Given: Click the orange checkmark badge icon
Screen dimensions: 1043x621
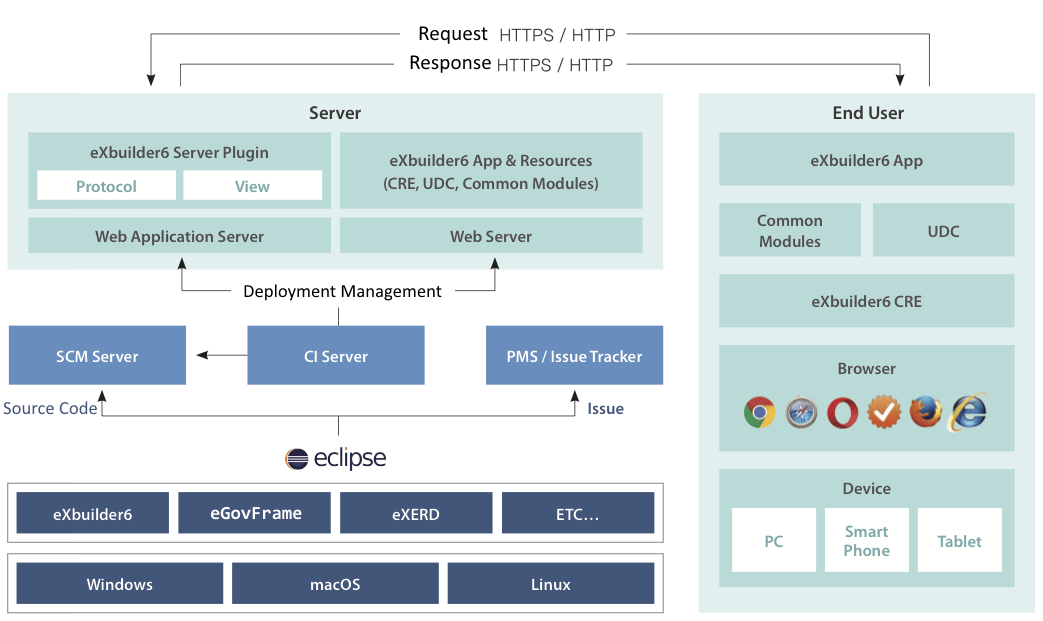Looking at the screenshot, I should [884, 412].
